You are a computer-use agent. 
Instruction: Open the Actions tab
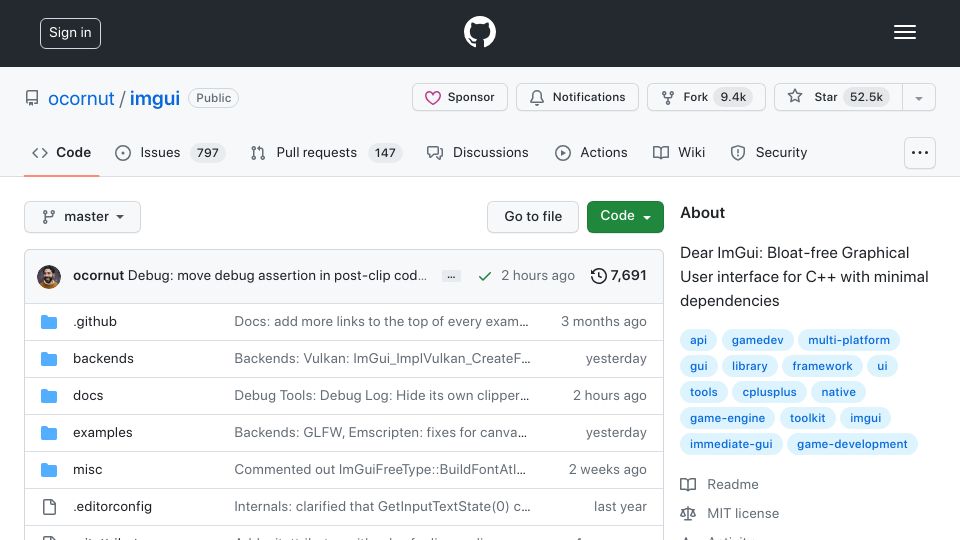(591, 152)
